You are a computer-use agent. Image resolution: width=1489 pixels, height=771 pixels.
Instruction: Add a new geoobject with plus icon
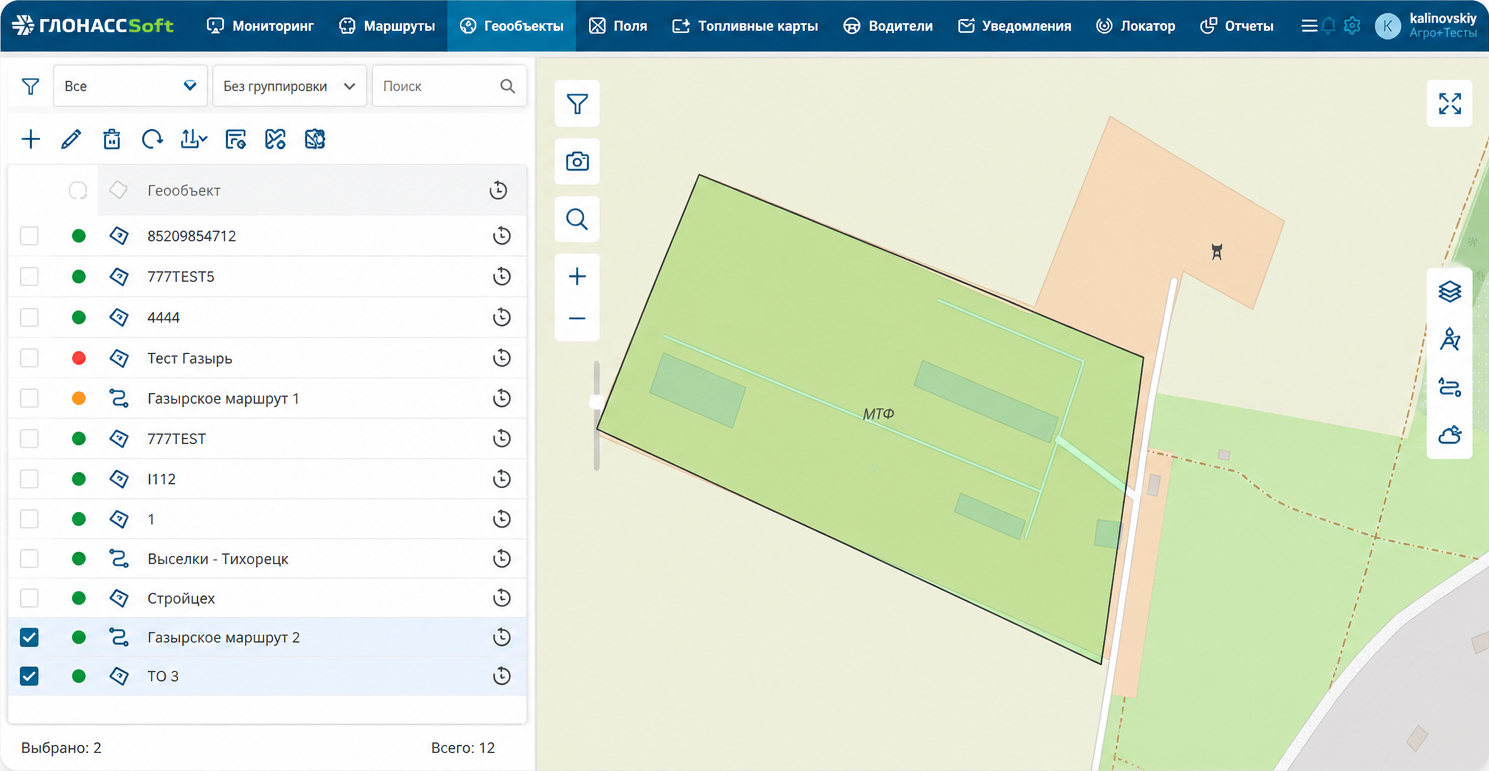pyautogui.click(x=31, y=139)
